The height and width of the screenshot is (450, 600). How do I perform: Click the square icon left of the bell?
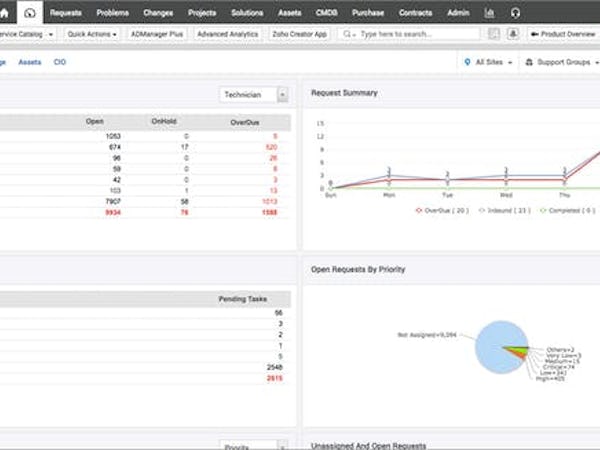[494, 34]
